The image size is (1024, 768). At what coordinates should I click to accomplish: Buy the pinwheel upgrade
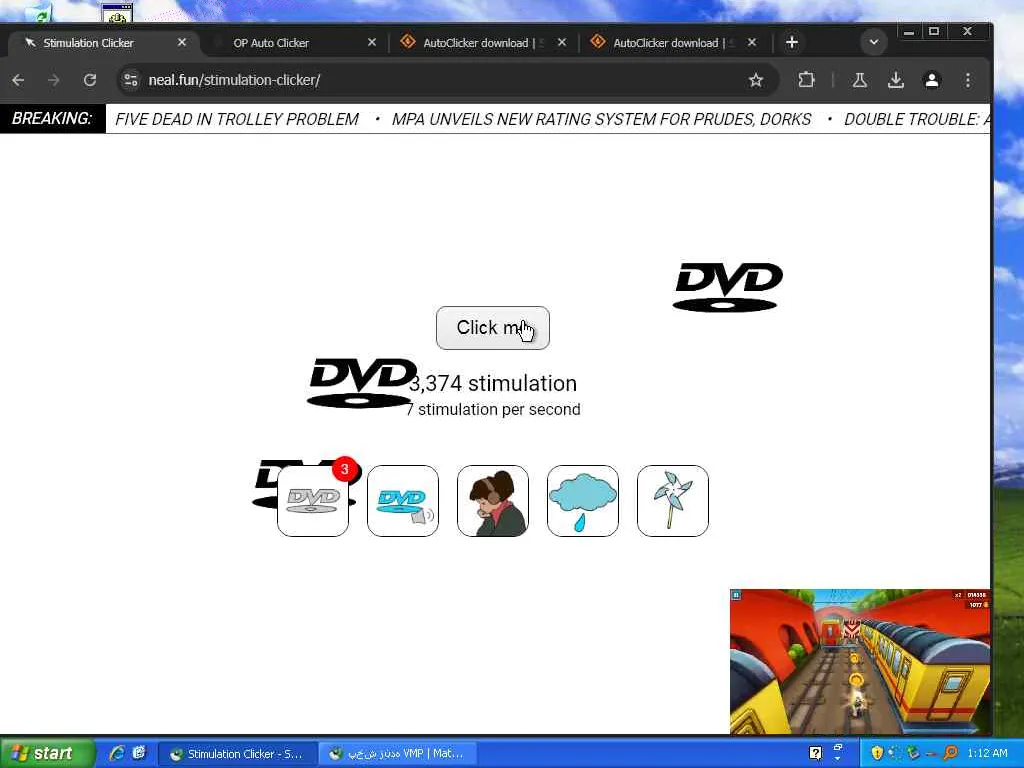[x=673, y=501]
